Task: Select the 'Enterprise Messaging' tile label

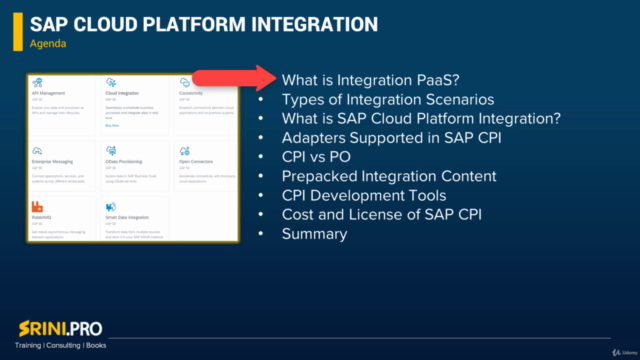Action: tap(52, 162)
